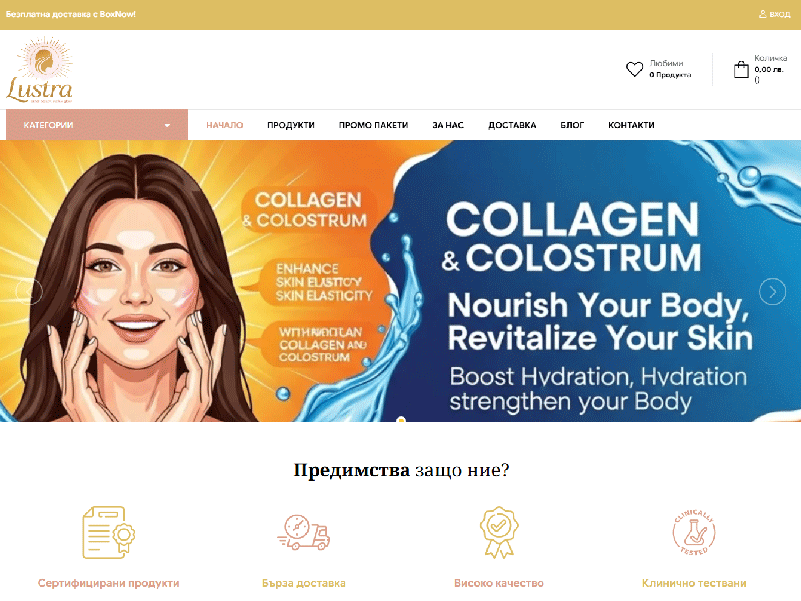The height and width of the screenshot is (601, 801).
Task: Click the user login icon
Action: coord(762,14)
